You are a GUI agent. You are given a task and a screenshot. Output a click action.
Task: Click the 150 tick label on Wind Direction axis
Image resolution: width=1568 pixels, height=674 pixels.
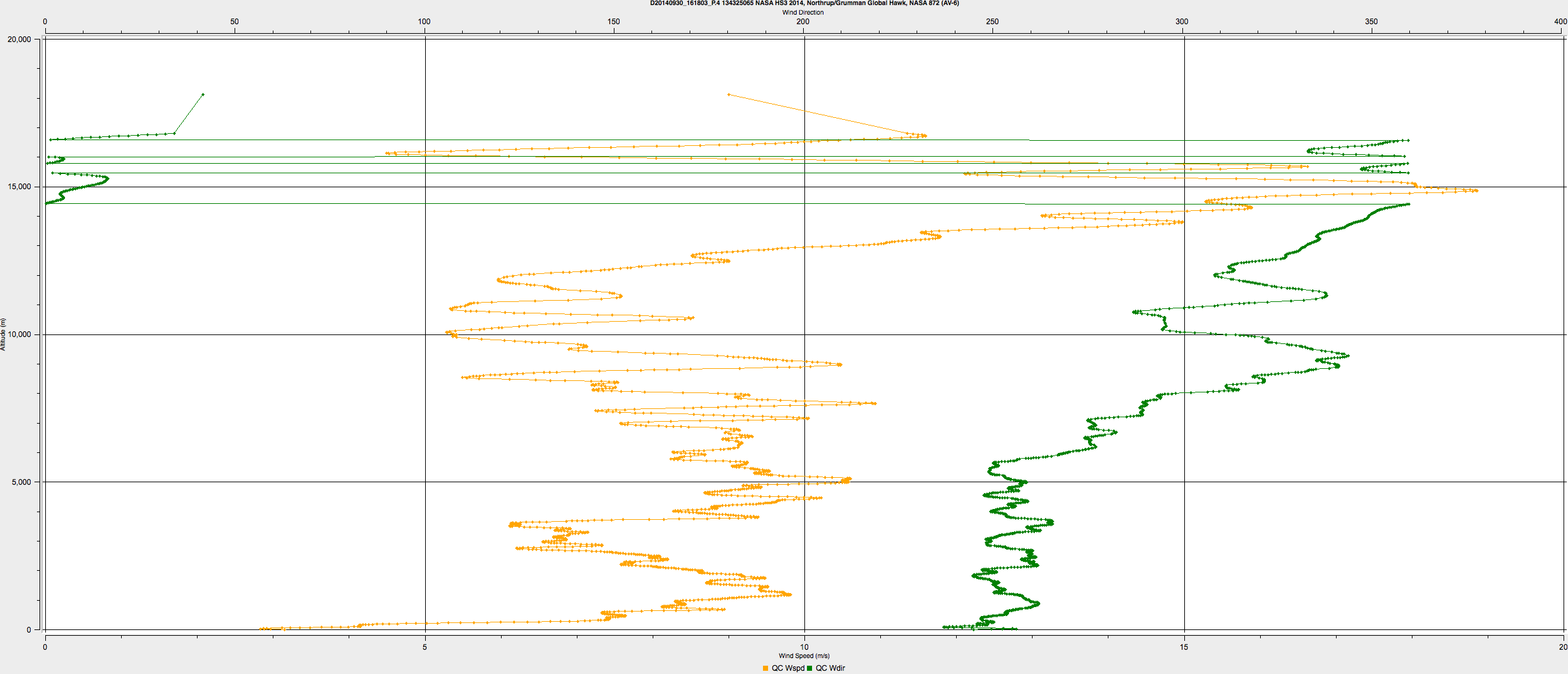pyautogui.click(x=614, y=22)
